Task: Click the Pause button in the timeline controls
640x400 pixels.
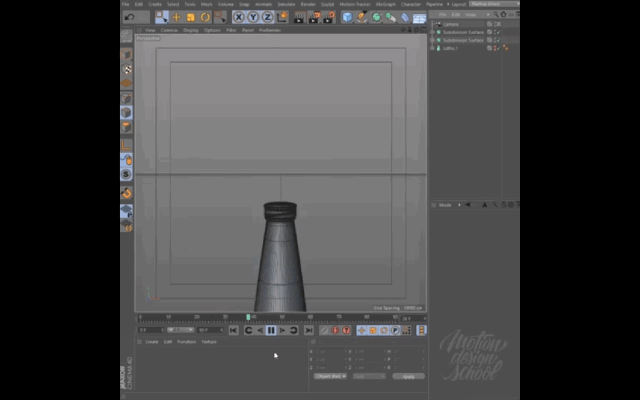Action: (271, 330)
